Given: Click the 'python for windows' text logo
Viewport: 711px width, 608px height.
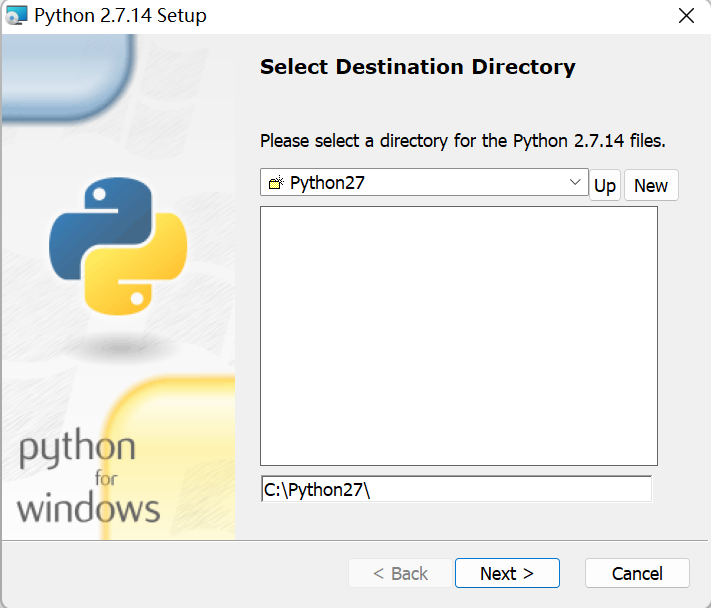Looking at the screenshot, I should click(88, 476).
